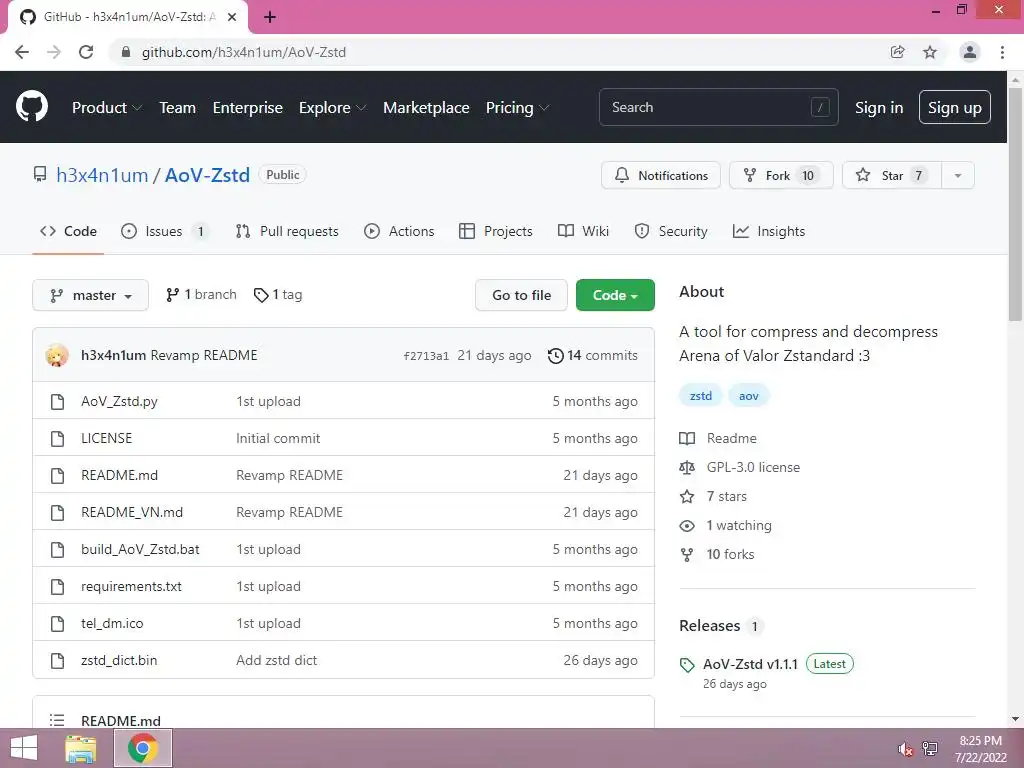Expand the Product menu
Image resolution: width=1024 pixels, height=768 pixels.
(x=106, y=108)
